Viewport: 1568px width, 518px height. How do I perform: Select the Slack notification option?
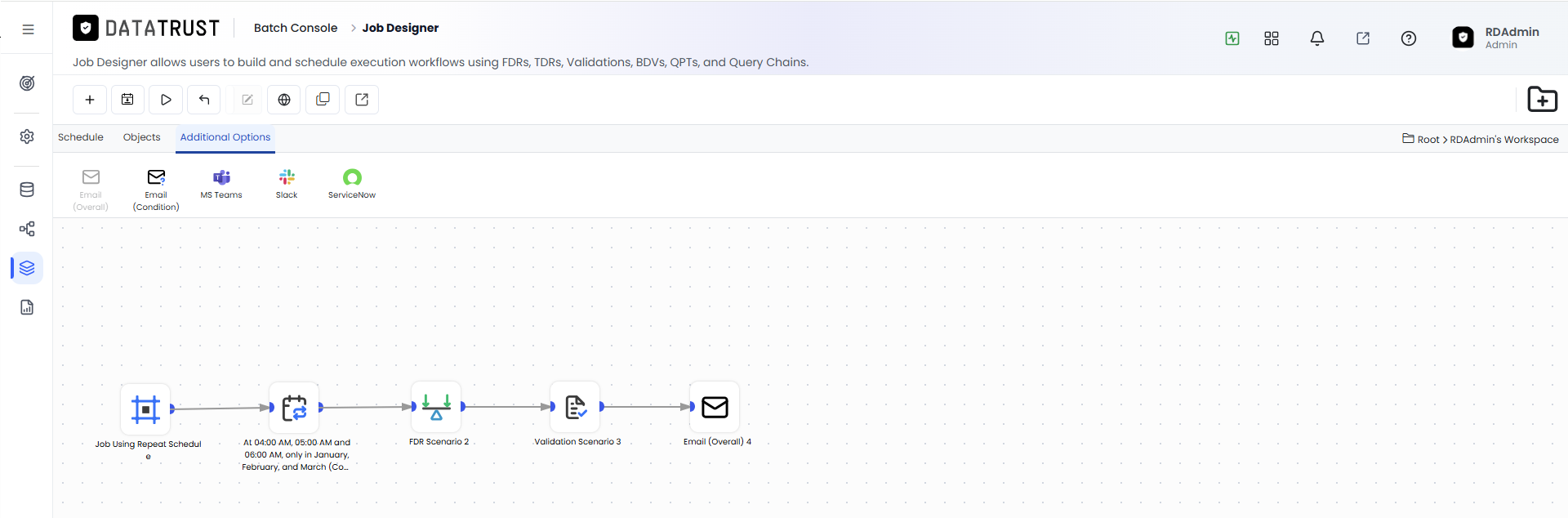click(x=287, y=185)
